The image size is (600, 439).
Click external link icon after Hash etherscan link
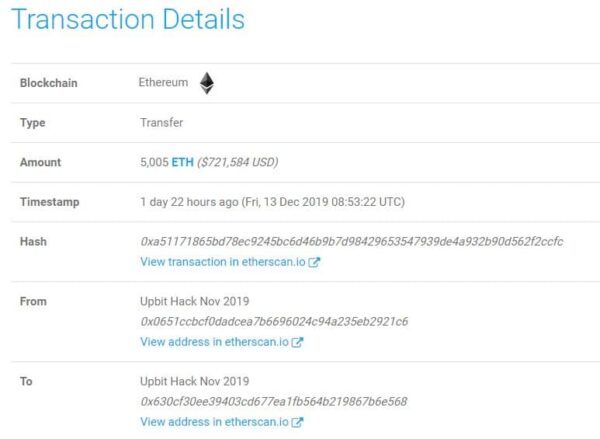[314, 262]
